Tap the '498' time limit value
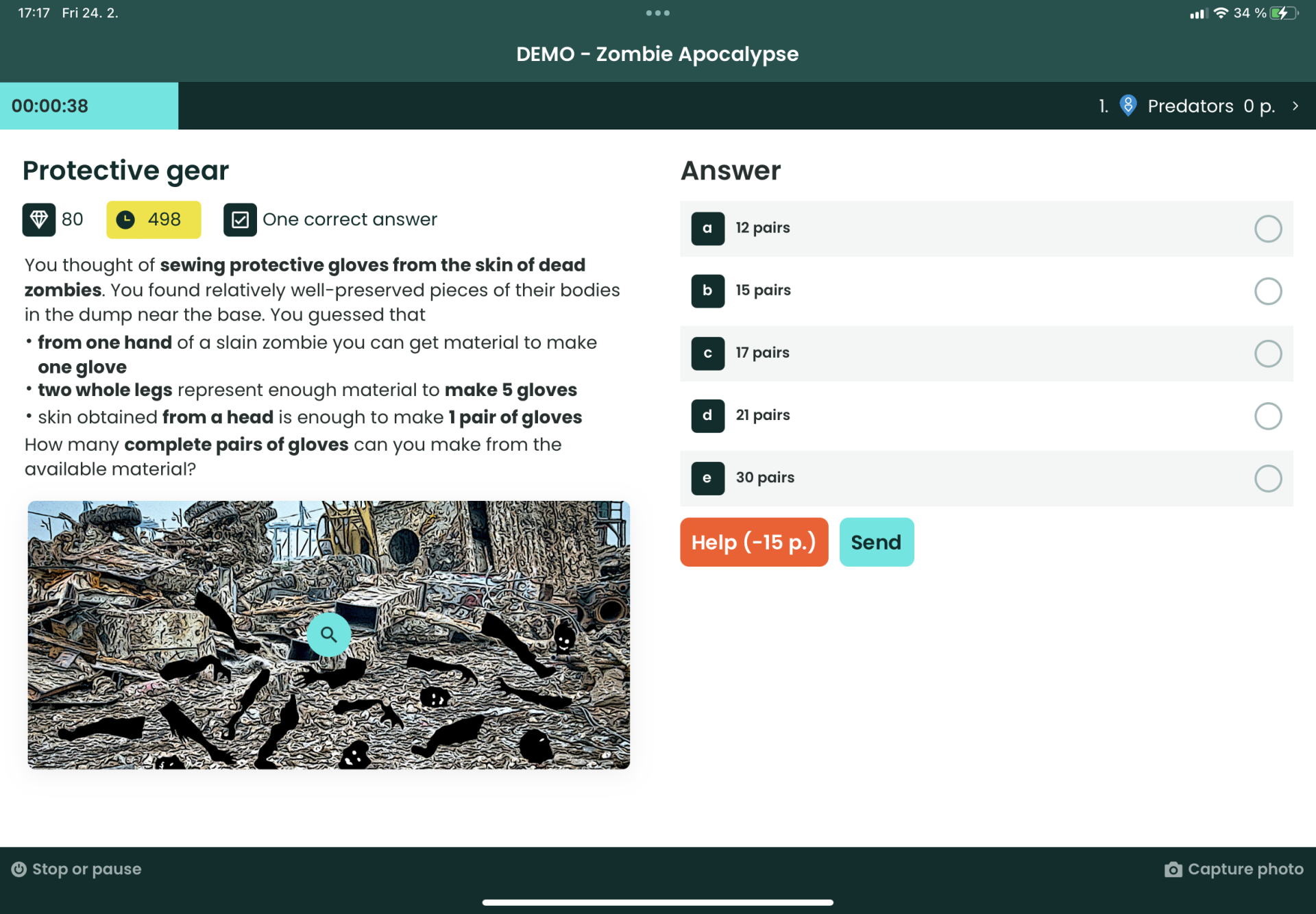This screenshot has height=914, width=1316. 164,219
